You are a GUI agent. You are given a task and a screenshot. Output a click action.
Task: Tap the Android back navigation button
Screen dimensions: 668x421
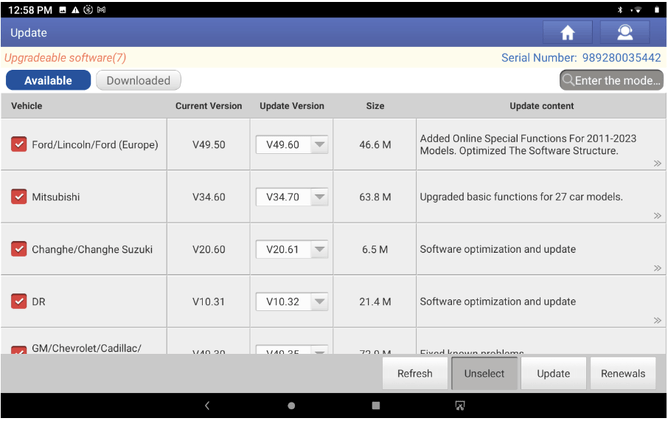[x=207, y=406]
